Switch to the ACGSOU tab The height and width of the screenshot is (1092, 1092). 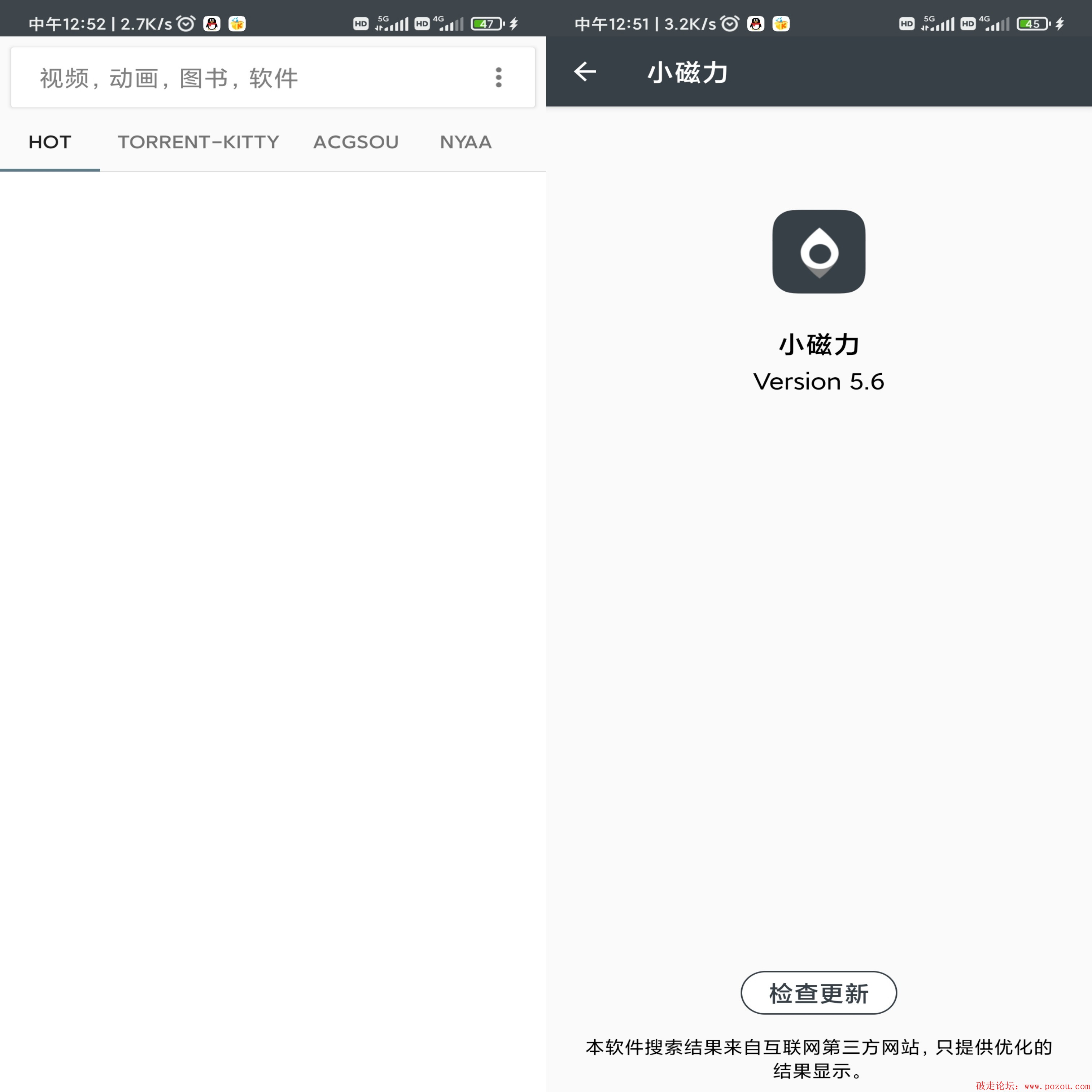coord(356,142)
